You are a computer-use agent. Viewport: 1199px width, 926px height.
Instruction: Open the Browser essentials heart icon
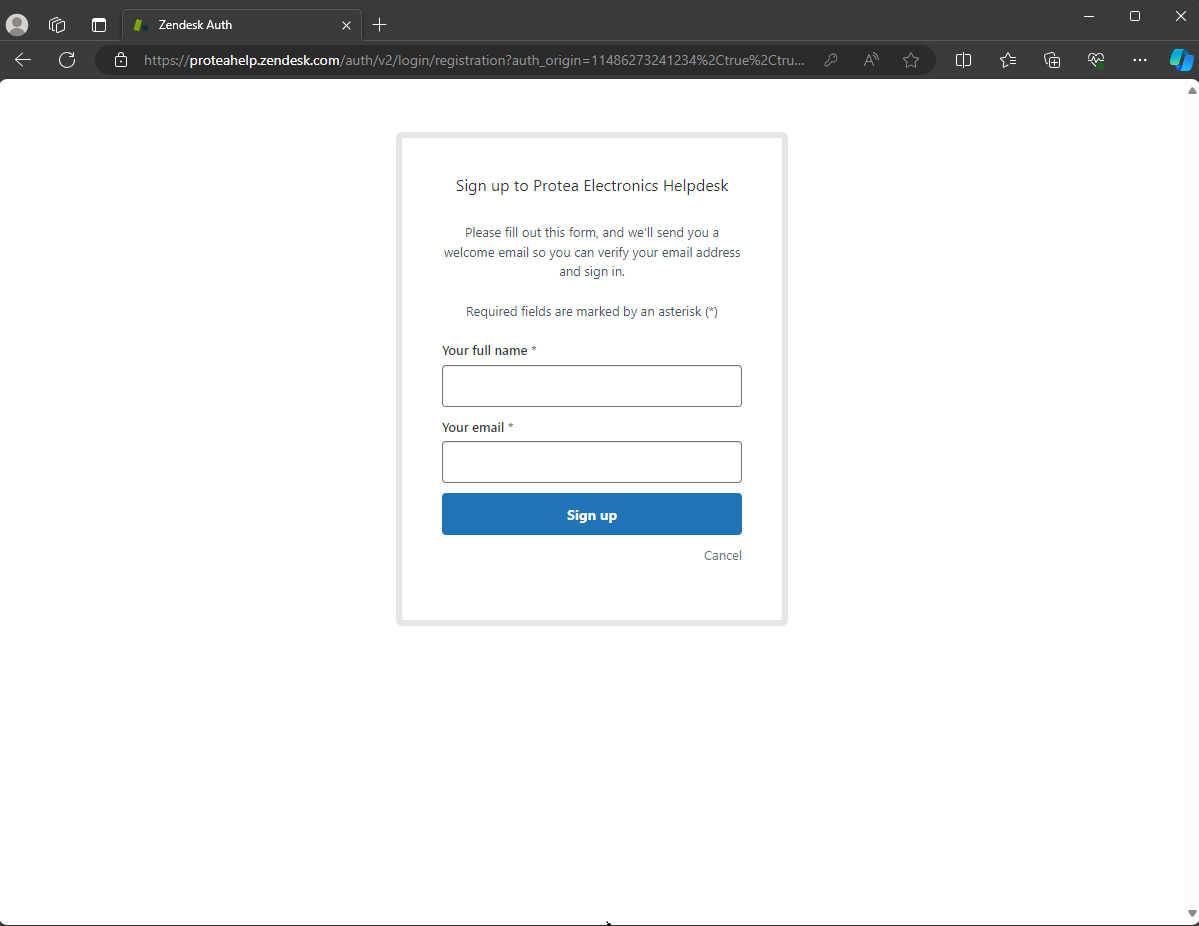1096,60
